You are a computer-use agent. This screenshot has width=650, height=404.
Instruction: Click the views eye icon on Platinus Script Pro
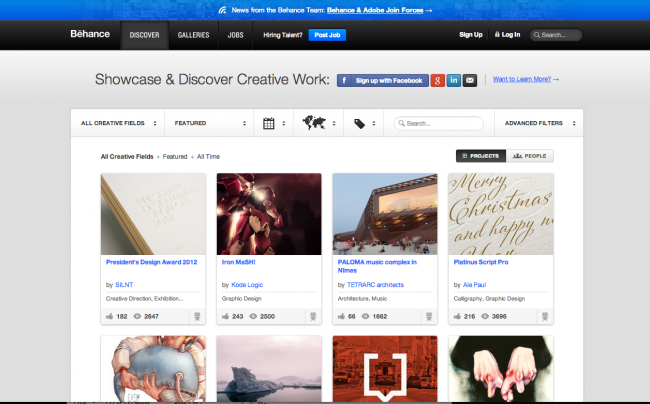point(485,316)
